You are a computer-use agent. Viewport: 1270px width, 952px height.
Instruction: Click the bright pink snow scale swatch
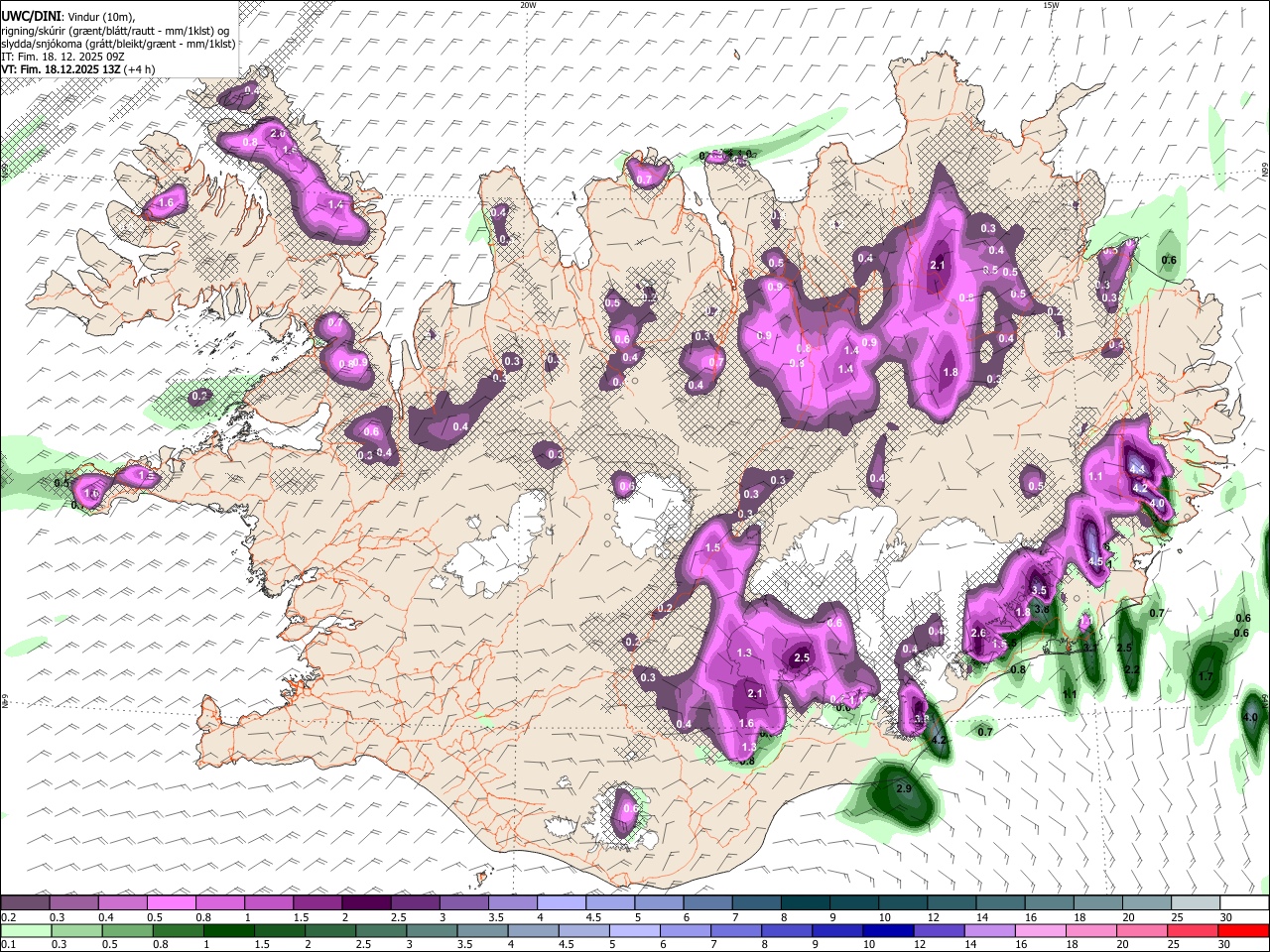[x=172, y=902]
